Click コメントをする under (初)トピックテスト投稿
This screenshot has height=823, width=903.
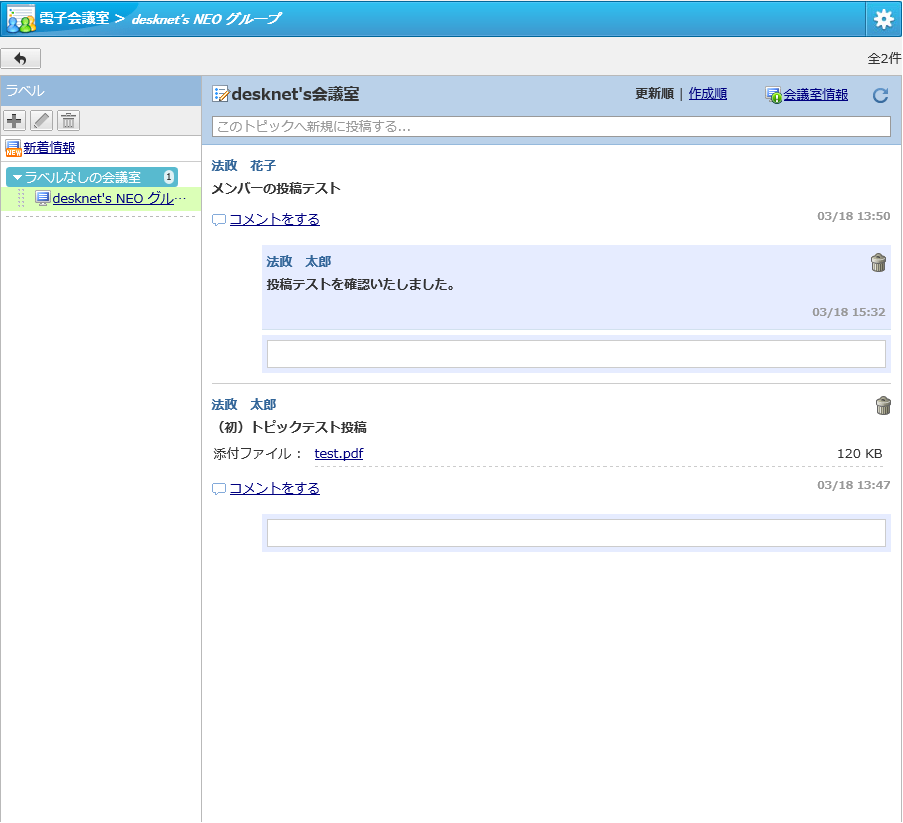[x=275, y=488]
